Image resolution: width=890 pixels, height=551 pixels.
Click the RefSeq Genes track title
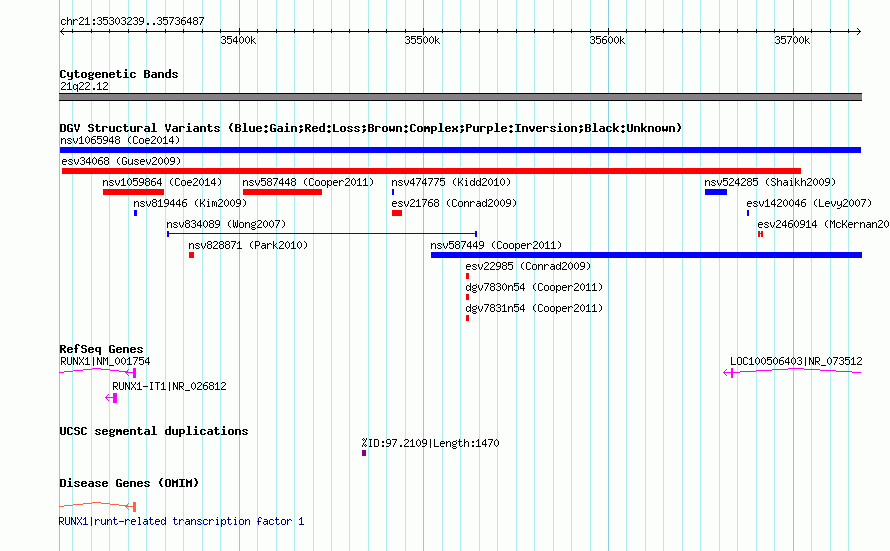click(101, 350)
